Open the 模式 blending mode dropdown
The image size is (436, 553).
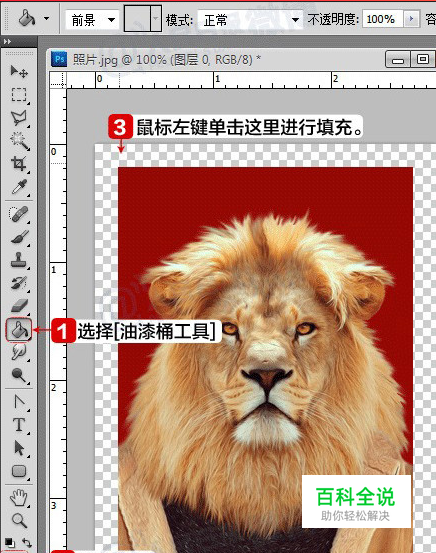pos(250,20)
